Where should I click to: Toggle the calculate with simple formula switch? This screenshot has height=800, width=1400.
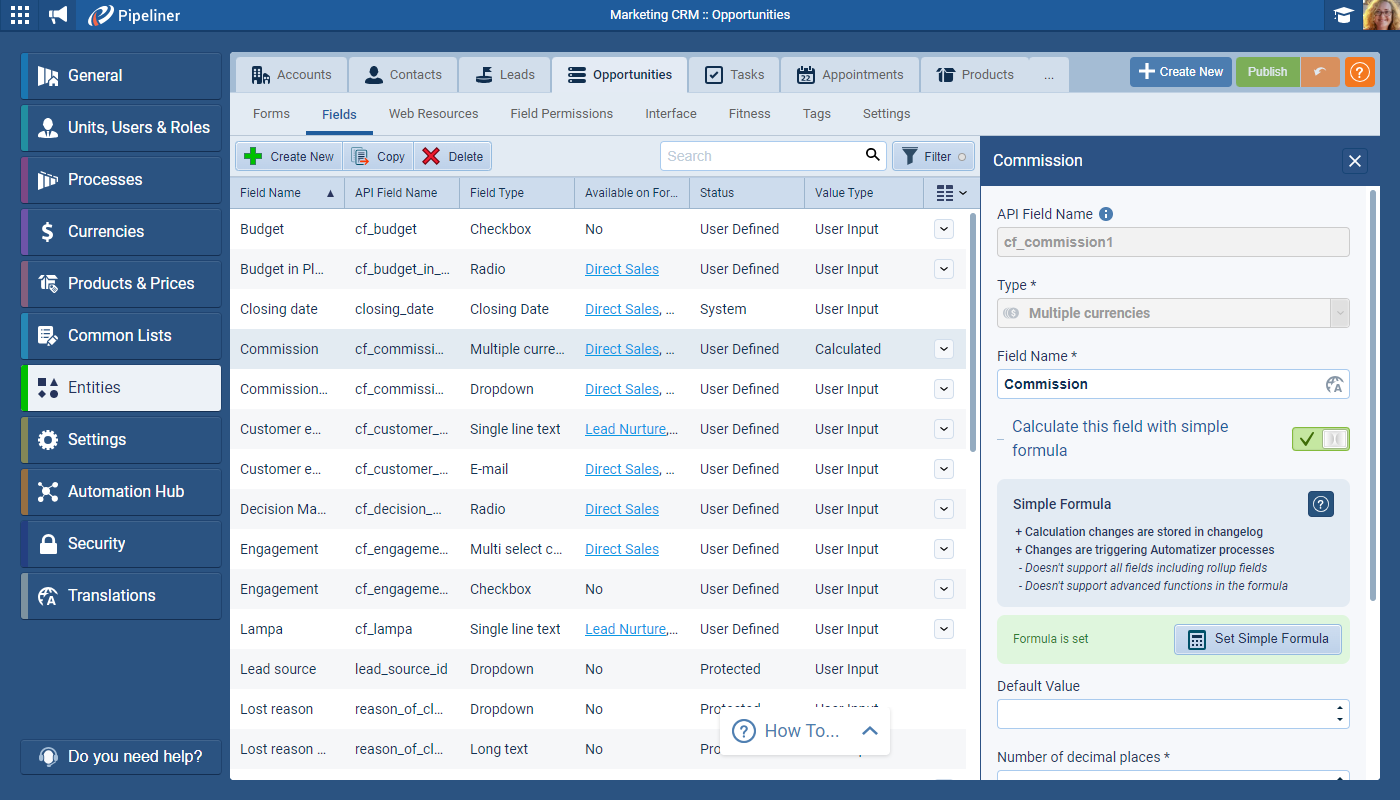point(1320,439)
